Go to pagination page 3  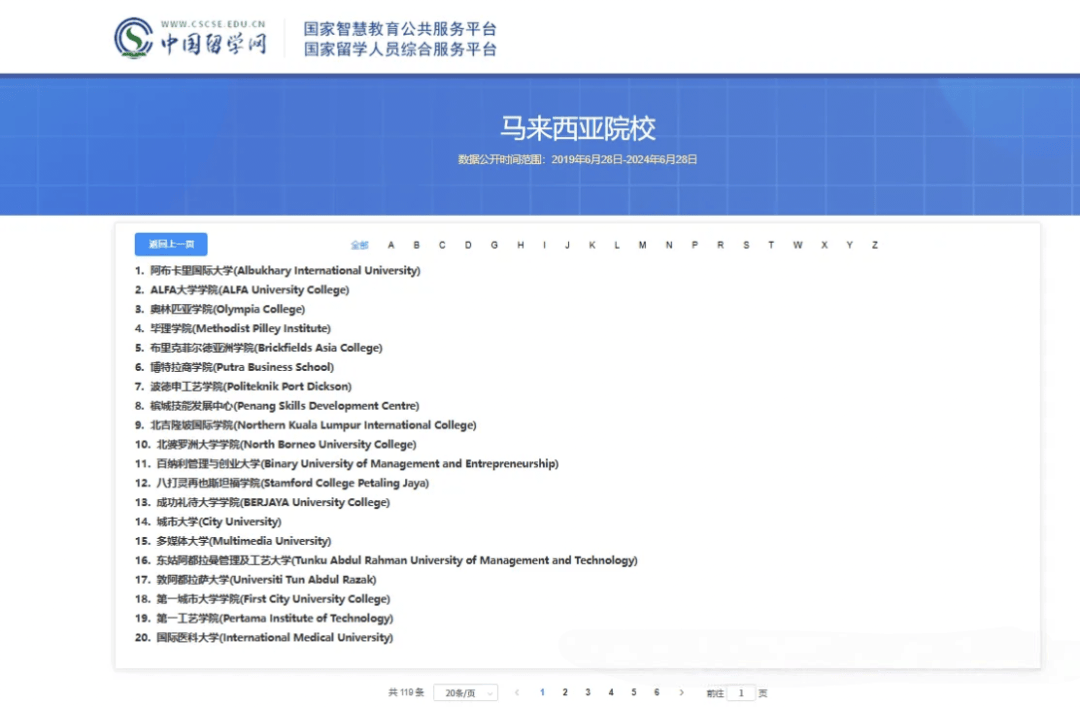tap(588, 693)
